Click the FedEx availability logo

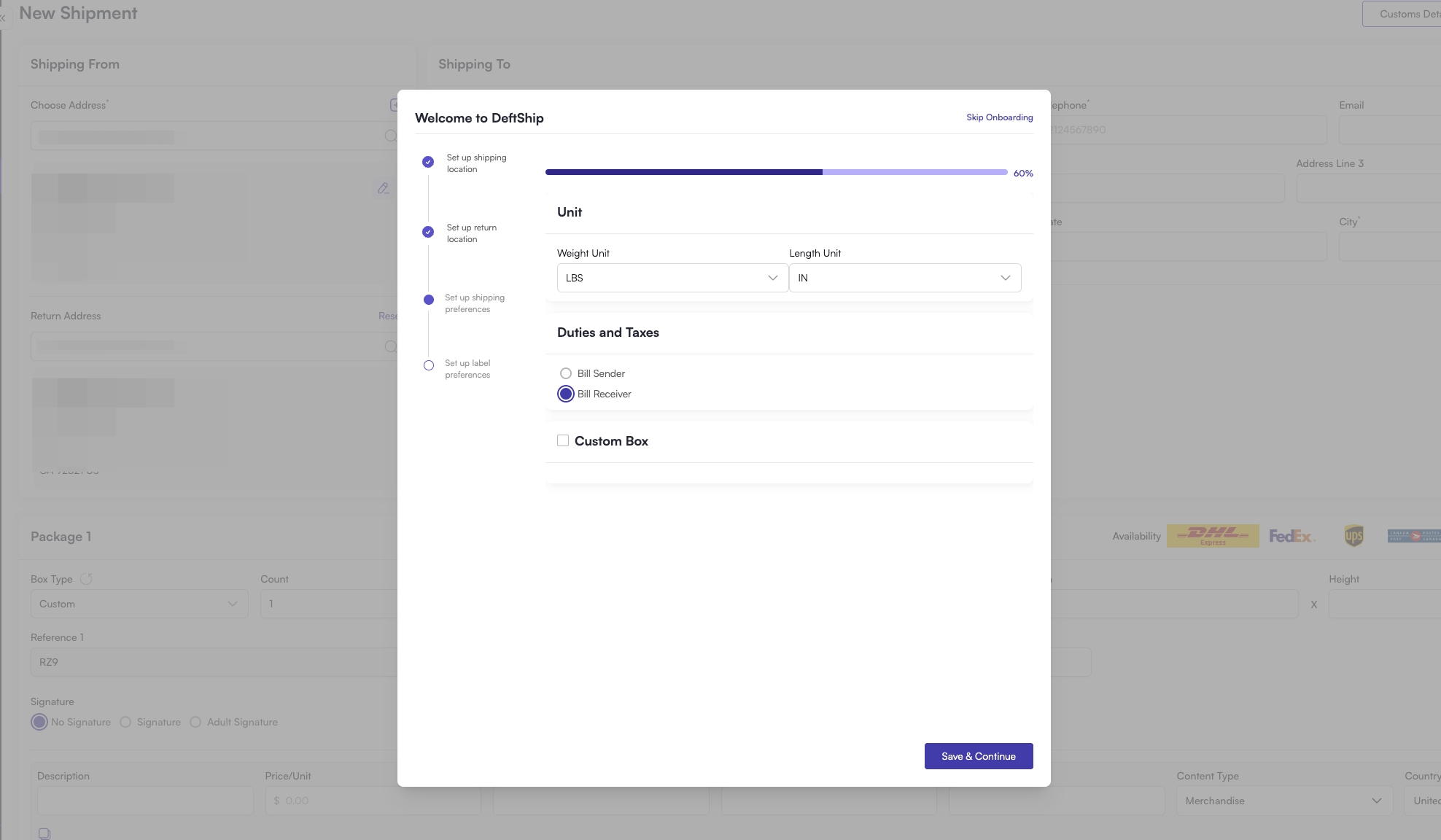pos(1292,536)
